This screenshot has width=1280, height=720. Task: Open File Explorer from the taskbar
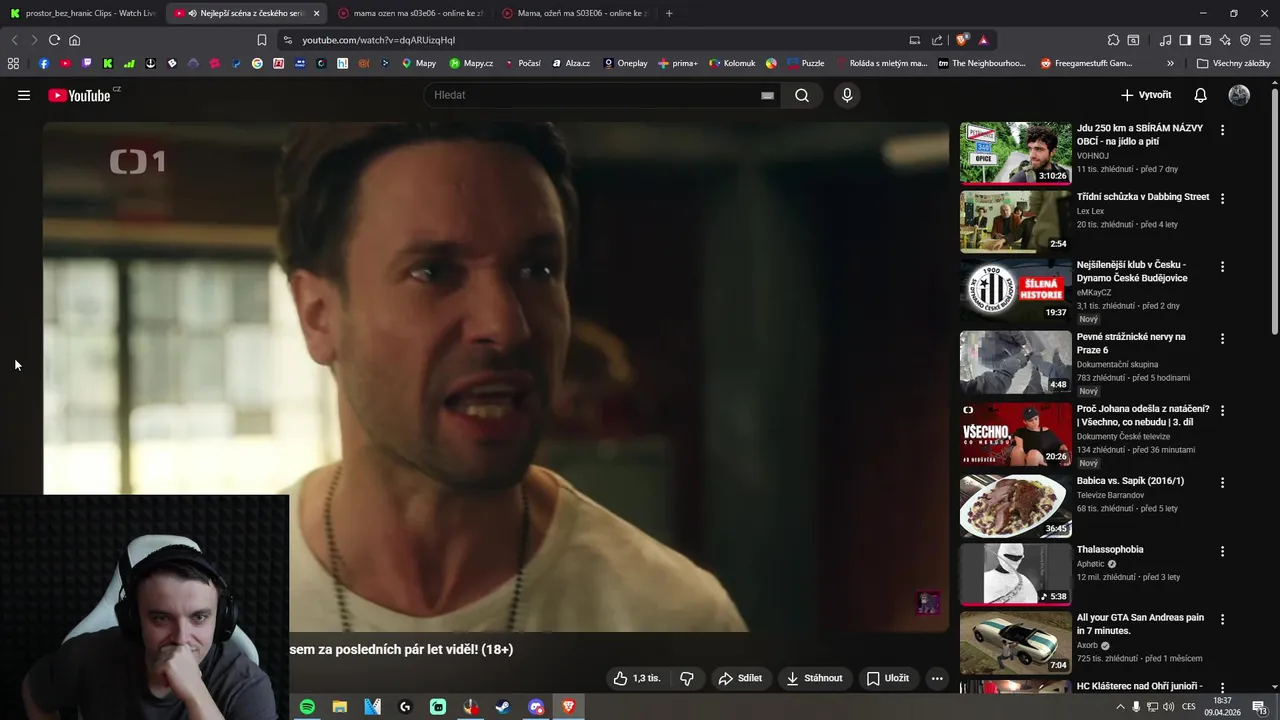coord(340,707)
